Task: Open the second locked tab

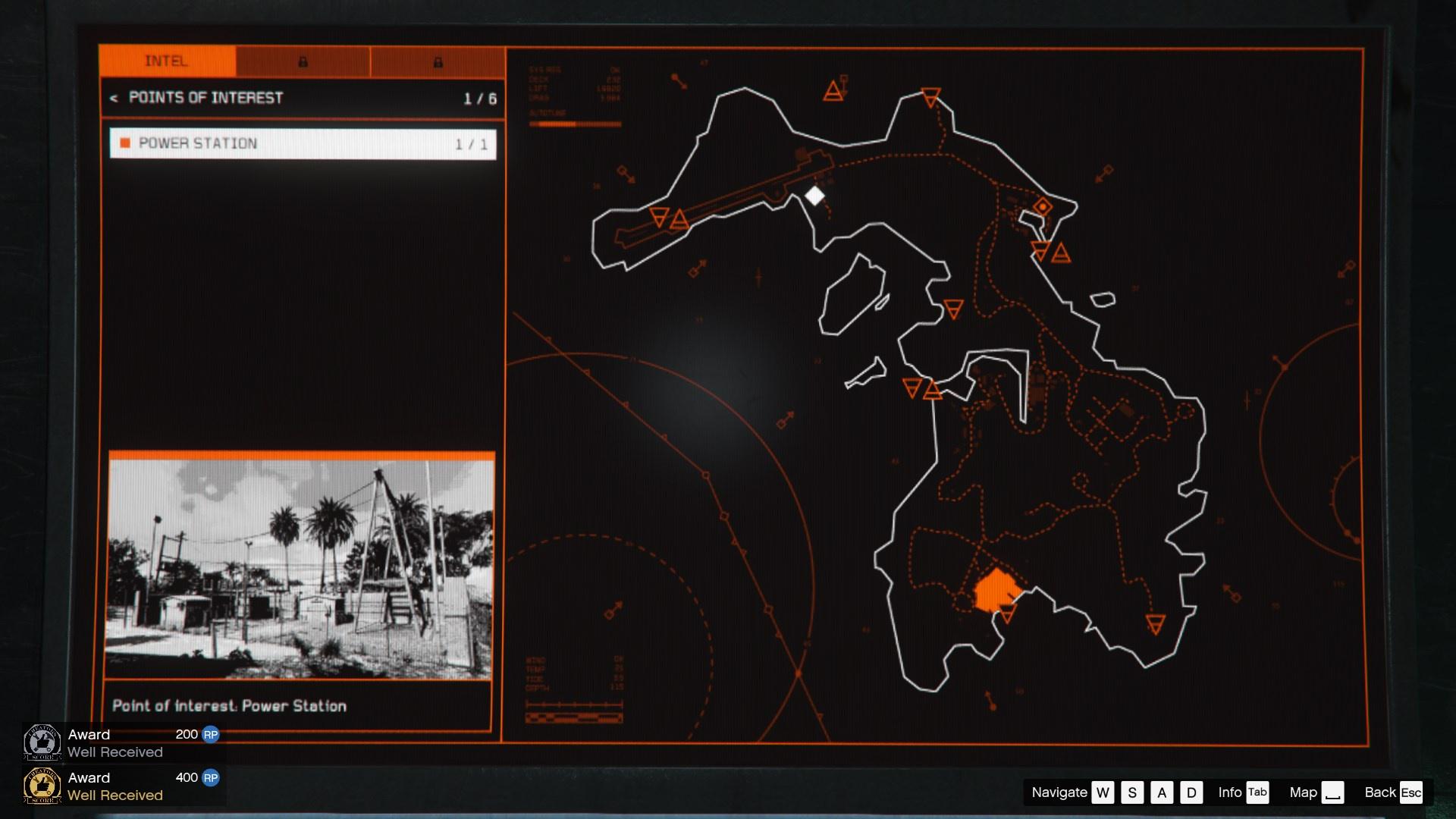Action: click(x=303, y=61)
